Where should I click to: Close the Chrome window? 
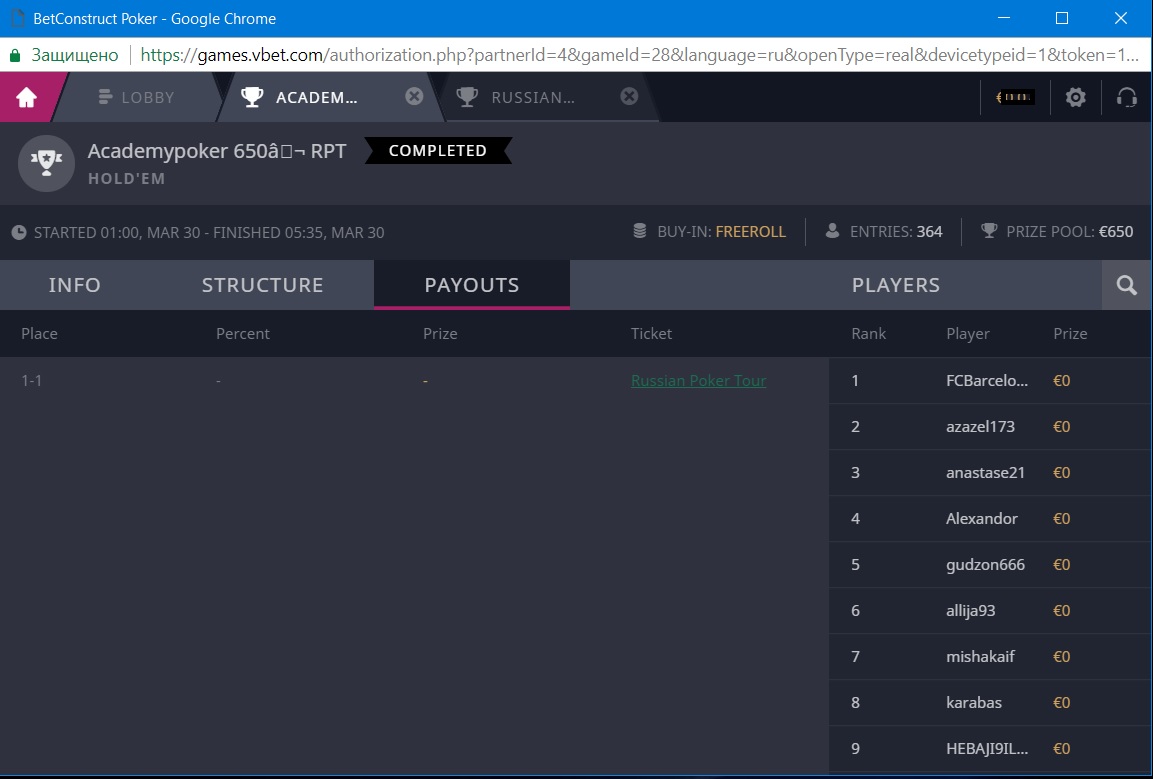(x=1121, y=18)
